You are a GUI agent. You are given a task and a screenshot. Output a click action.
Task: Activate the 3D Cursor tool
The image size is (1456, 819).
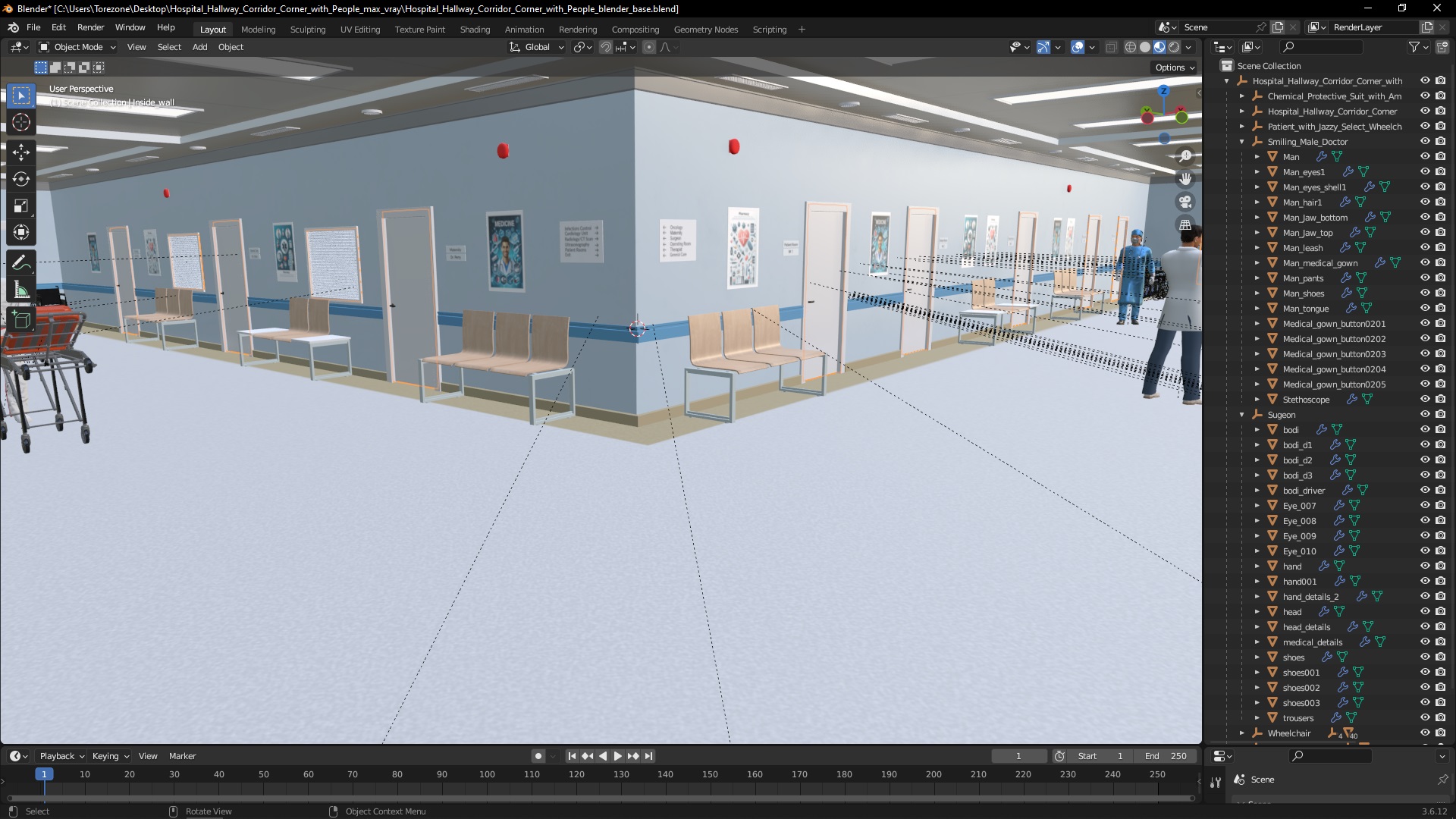(21, 122)
